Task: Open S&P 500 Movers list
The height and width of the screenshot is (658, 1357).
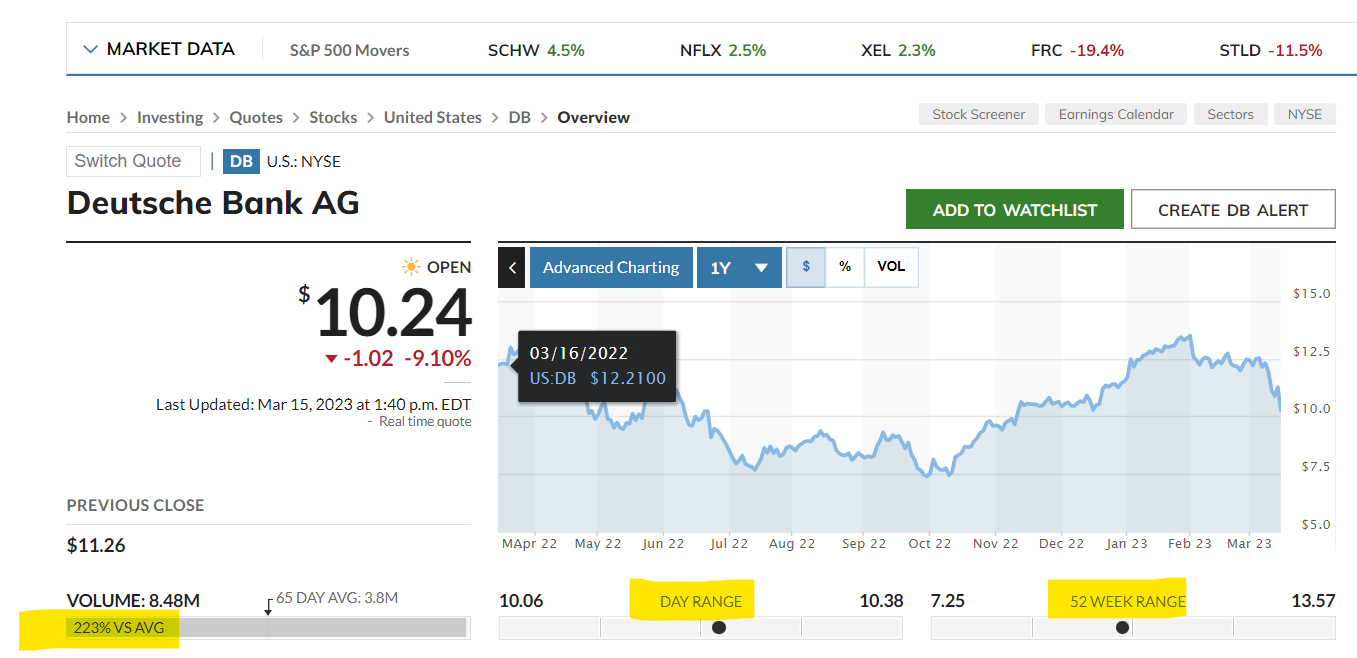Action: pyautogui.click(x=349, y=50)
